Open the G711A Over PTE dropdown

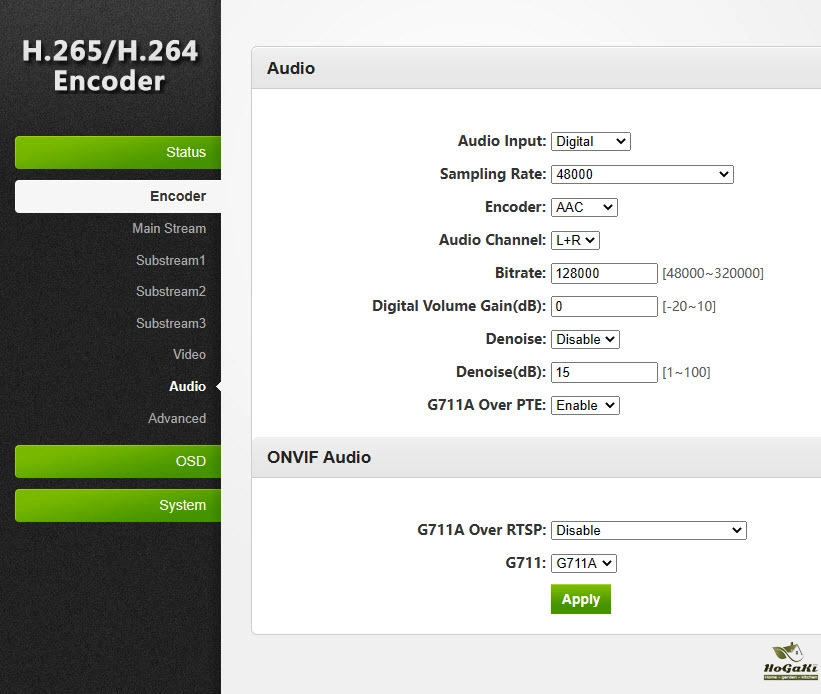(585, 405)
